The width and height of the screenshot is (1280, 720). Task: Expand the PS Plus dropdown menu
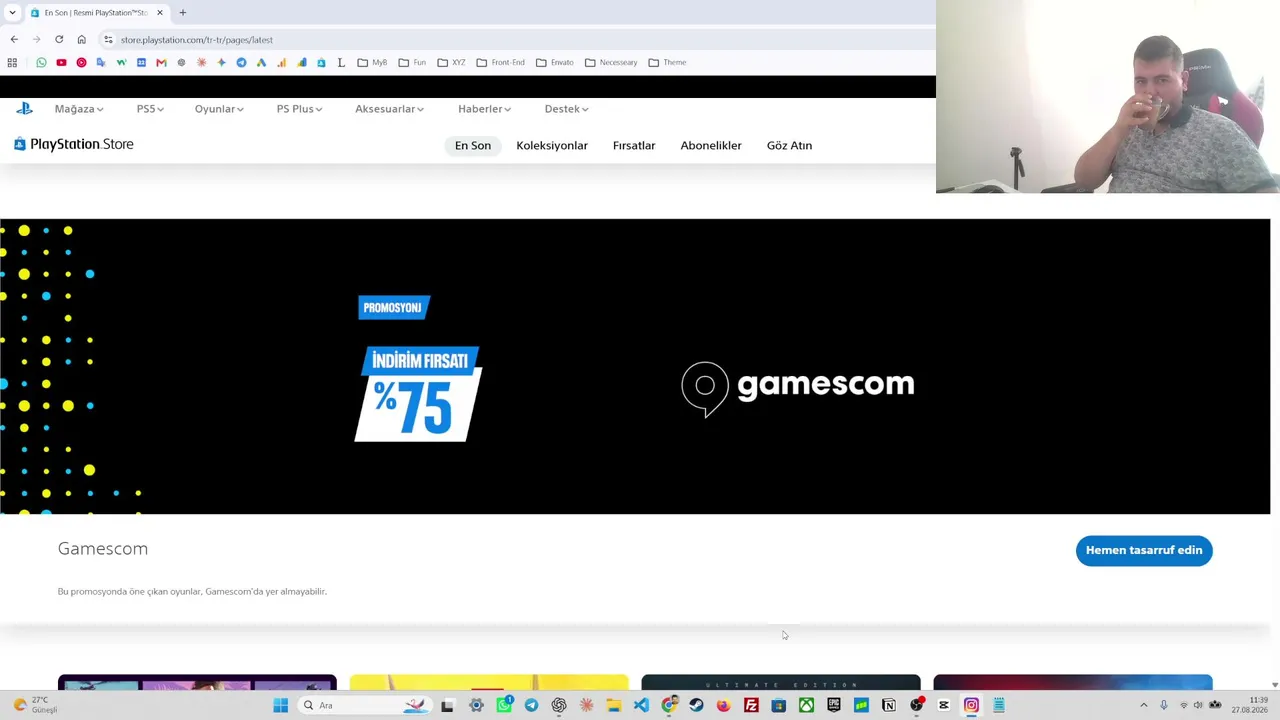299,109
